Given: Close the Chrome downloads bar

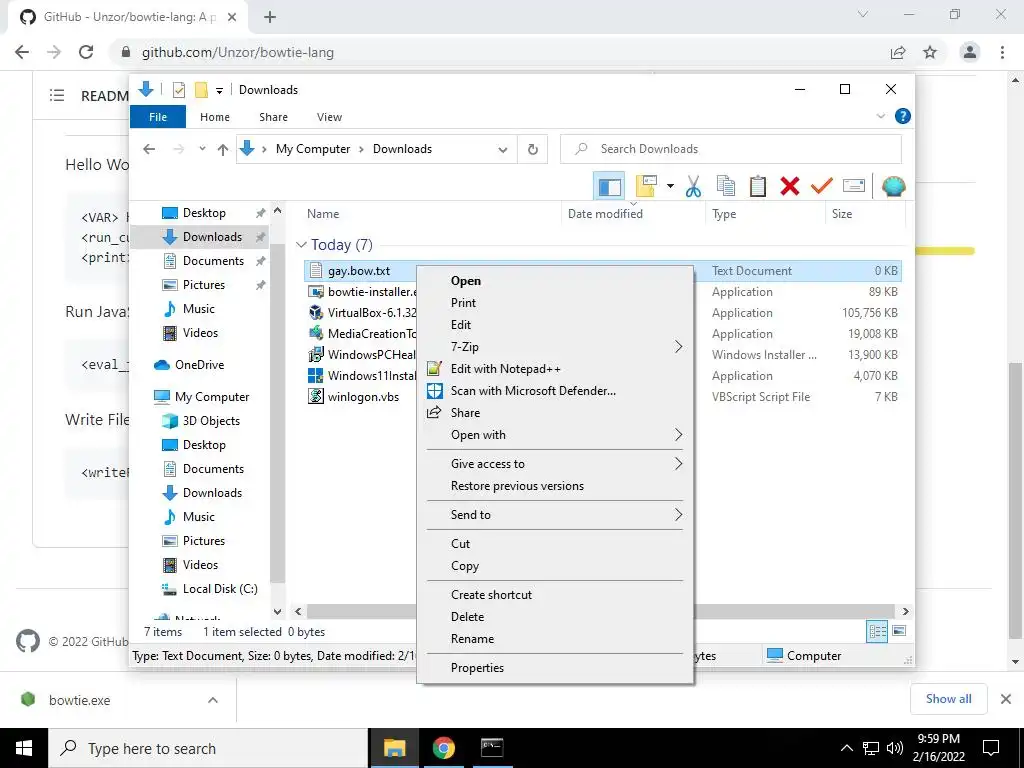Looking at the screenshot, I should [x=1006, y=699].
